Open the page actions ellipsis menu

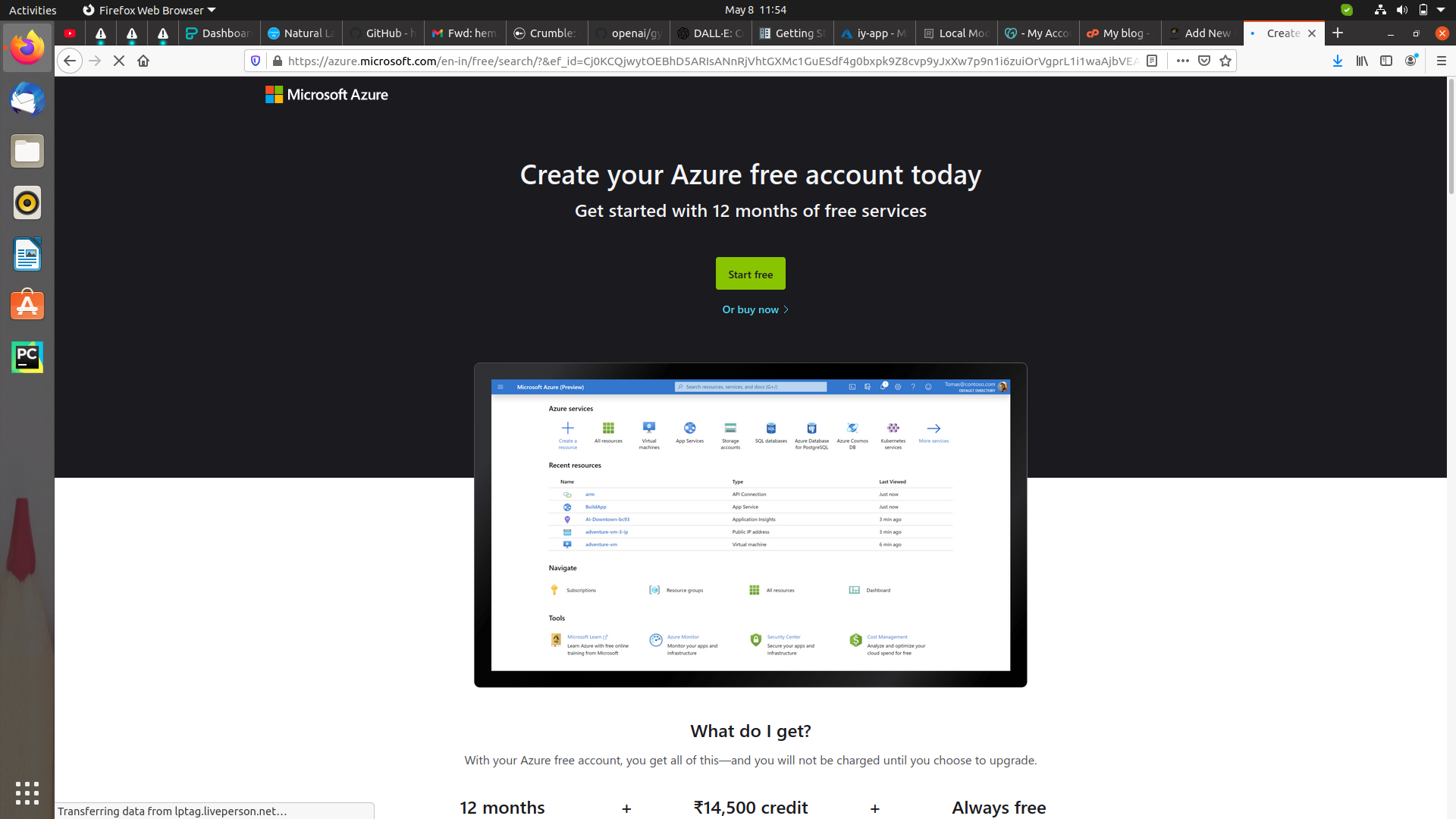(1182, 61)
